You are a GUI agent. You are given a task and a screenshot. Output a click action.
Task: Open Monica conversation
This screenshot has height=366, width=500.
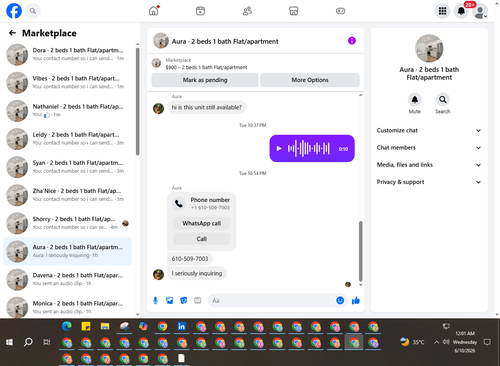coord(68,307)
